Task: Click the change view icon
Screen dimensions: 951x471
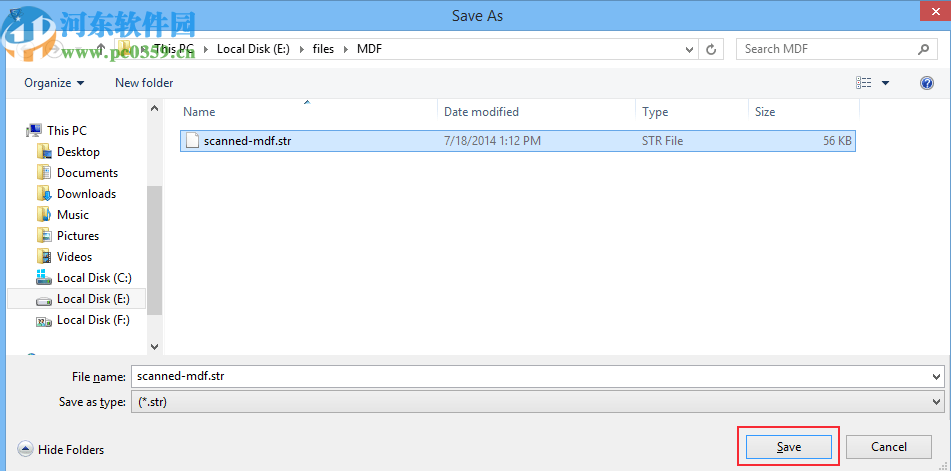Action: click(864, 83)
